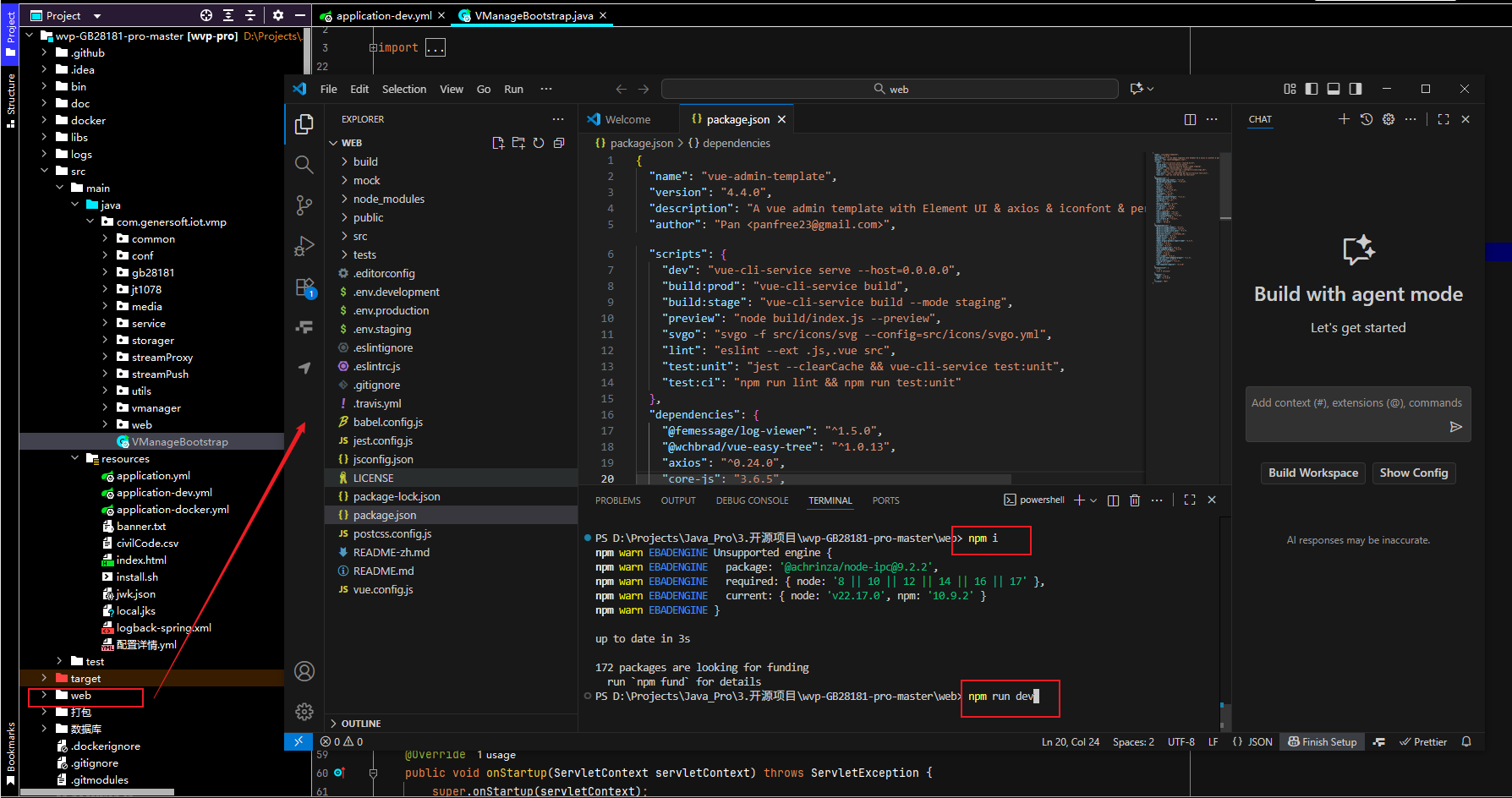Open the Manage gear in activity bar
This screenshot has height=798, width=1512.
pyautogui.click(x=304, y=712)
